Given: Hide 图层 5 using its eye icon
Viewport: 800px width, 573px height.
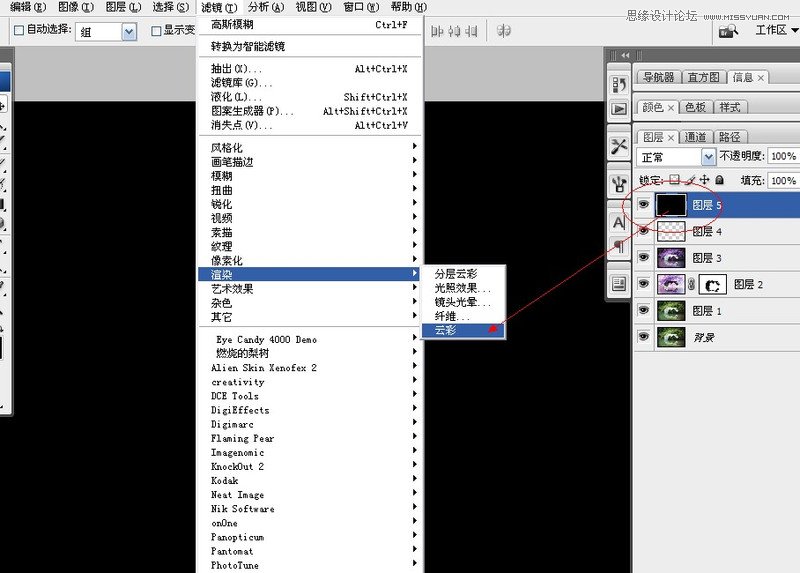Looking at the screenshot, I should (x=644, y=205).
